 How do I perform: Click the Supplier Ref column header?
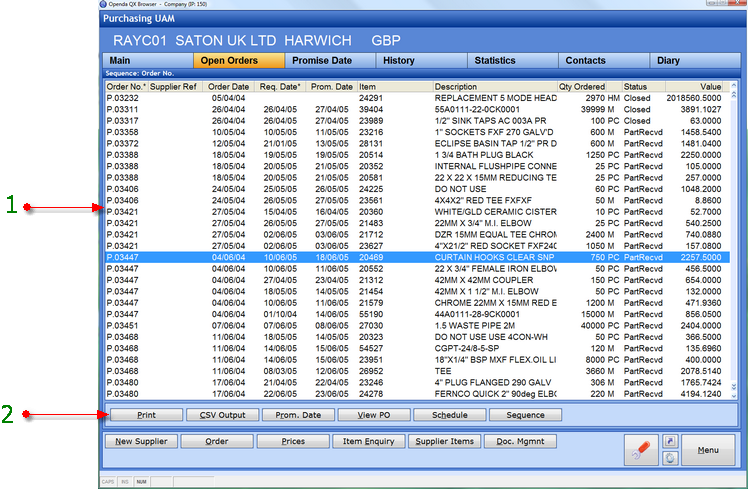coord(175,87)
